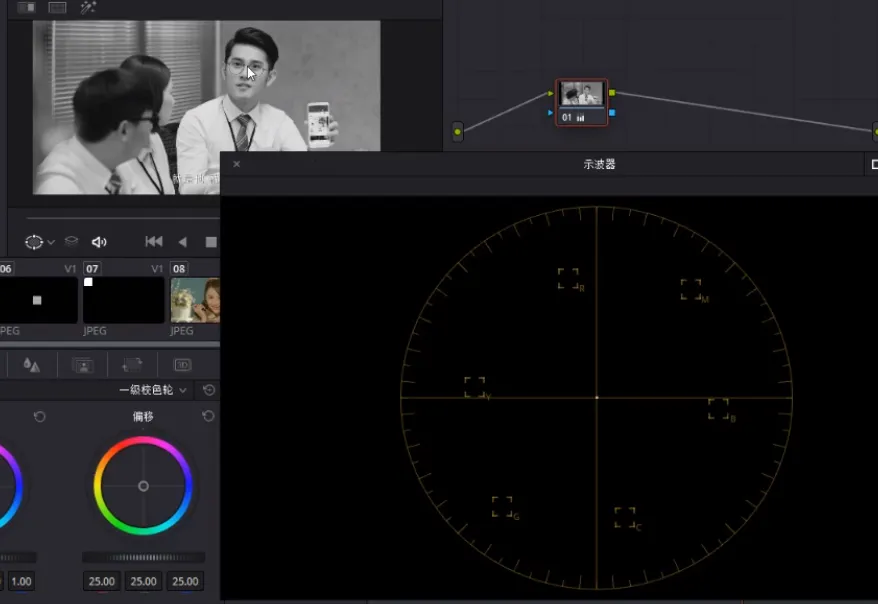Viewport: 878px width, 604px height.
Task: Click node 01's blue key output square
Action: click(x=611, y=113)
